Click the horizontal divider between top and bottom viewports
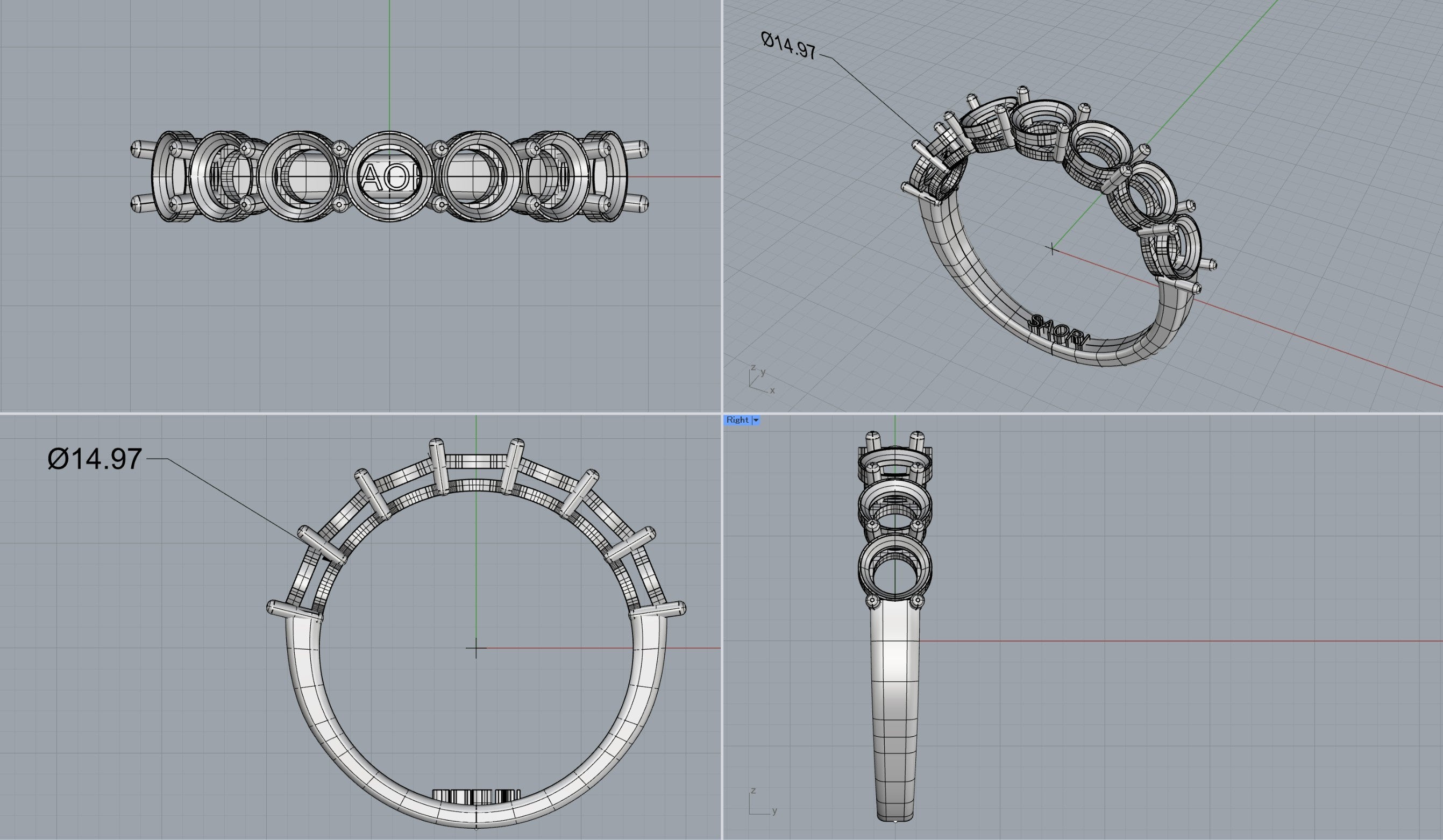Image resolution: width=1443 pixels, height=840 pixels. tap(722, 413)
